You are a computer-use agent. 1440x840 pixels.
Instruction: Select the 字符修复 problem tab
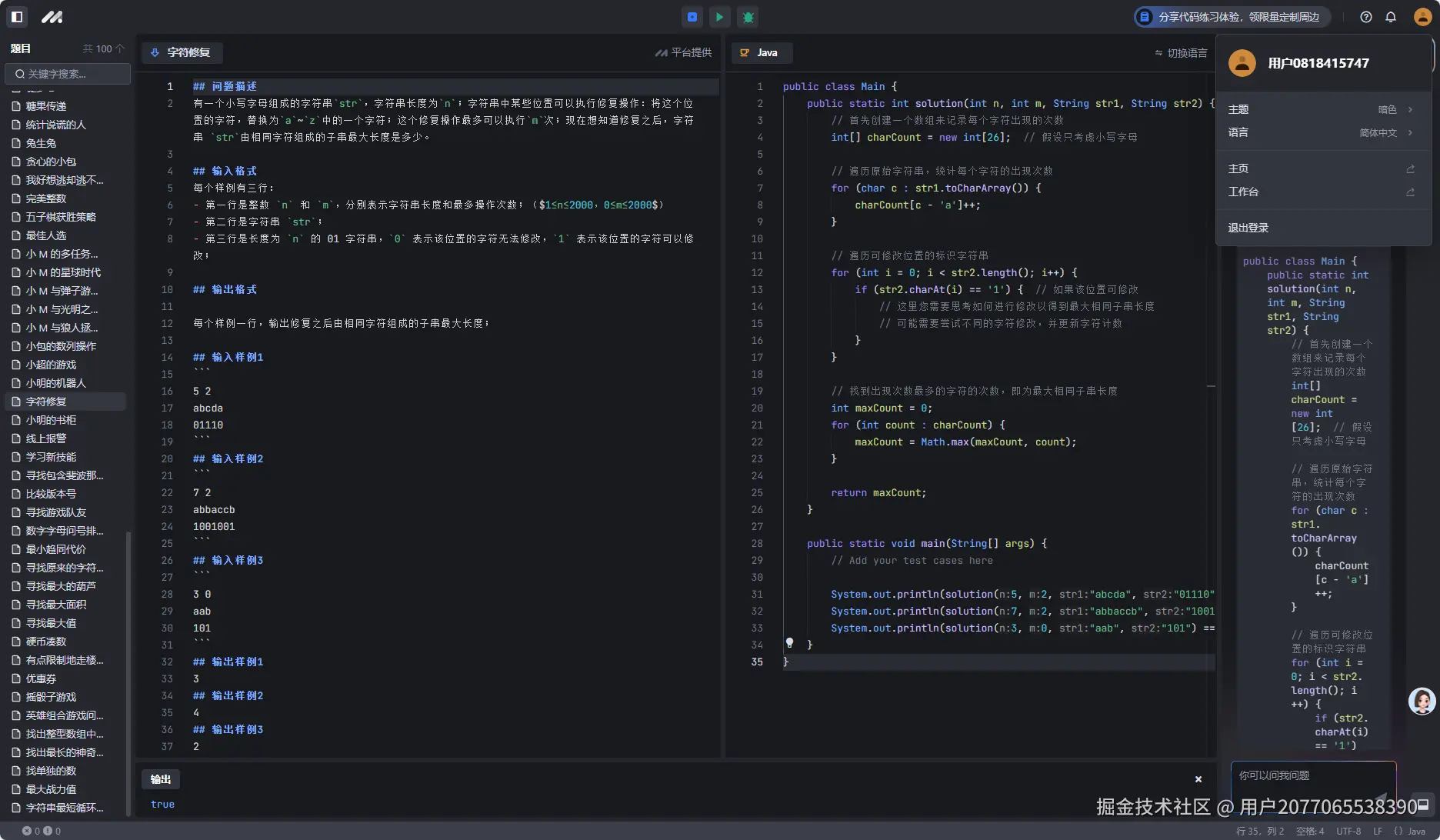coord(182,52)
